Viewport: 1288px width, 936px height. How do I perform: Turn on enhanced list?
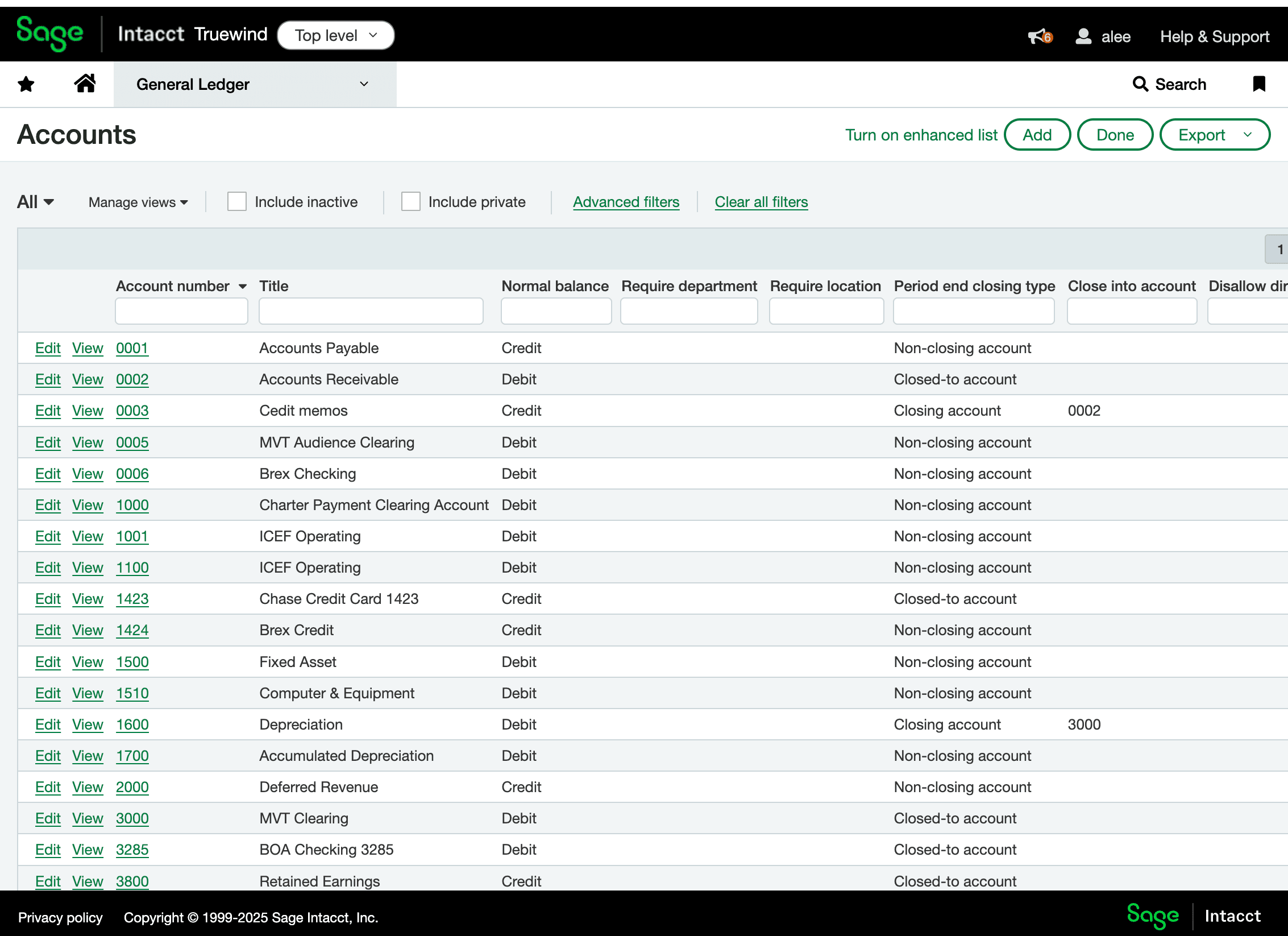(x=921, y=135)
